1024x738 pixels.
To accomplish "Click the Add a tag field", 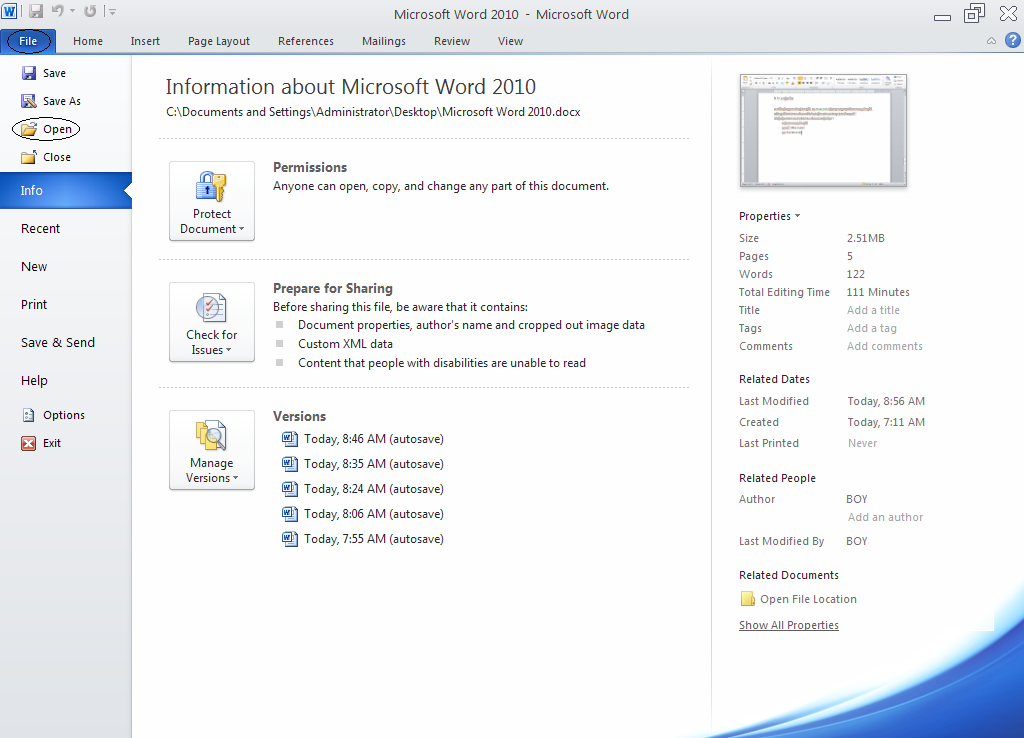I will (872, 329).
